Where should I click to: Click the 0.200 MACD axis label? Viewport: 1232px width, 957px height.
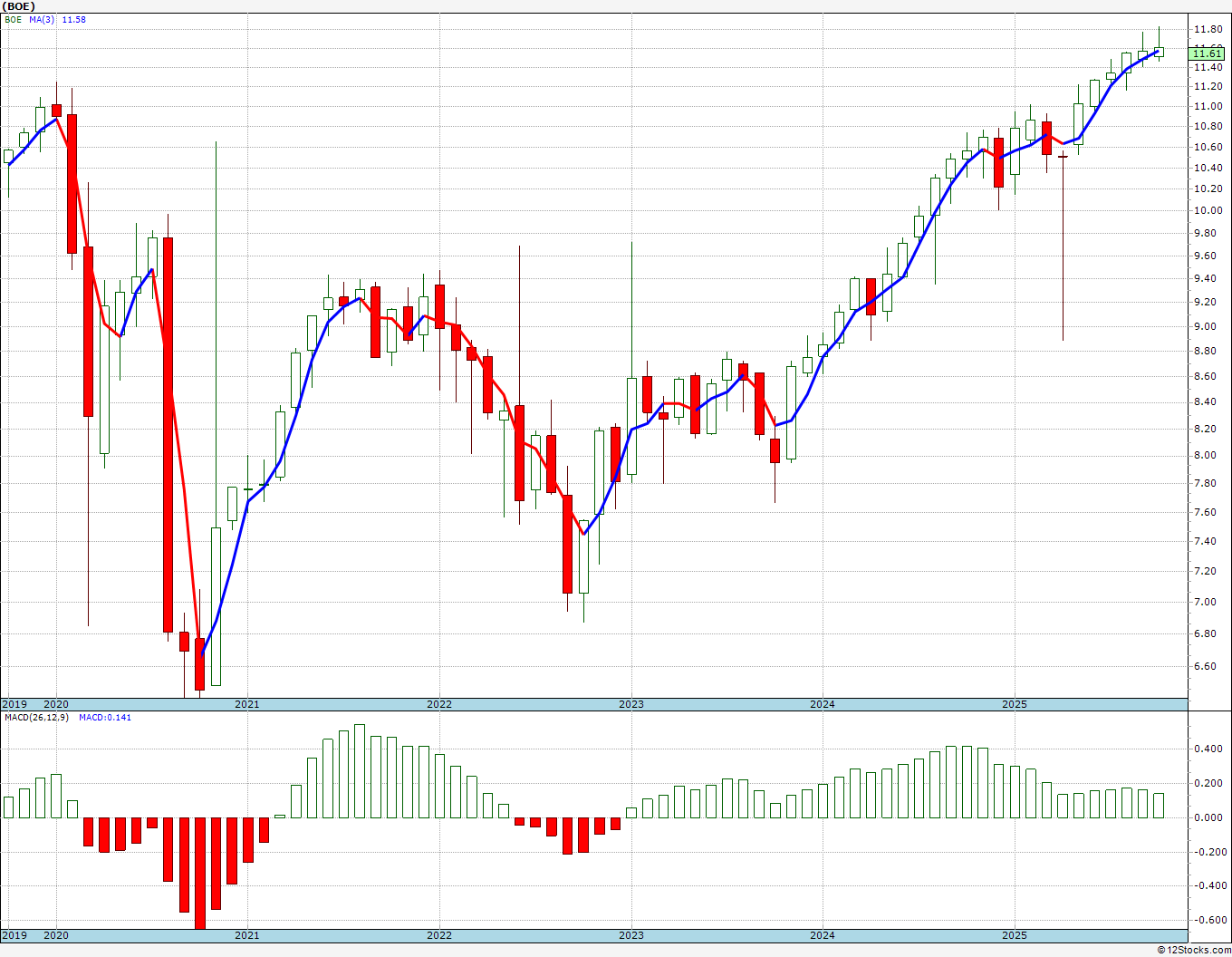pyautogui.click(x=1208, y=784)
